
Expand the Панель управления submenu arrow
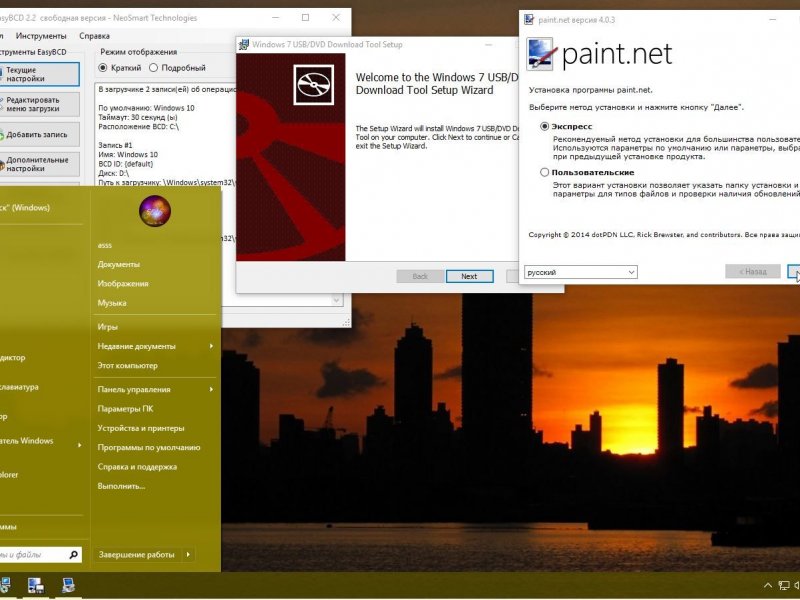(x=211, y=389)
